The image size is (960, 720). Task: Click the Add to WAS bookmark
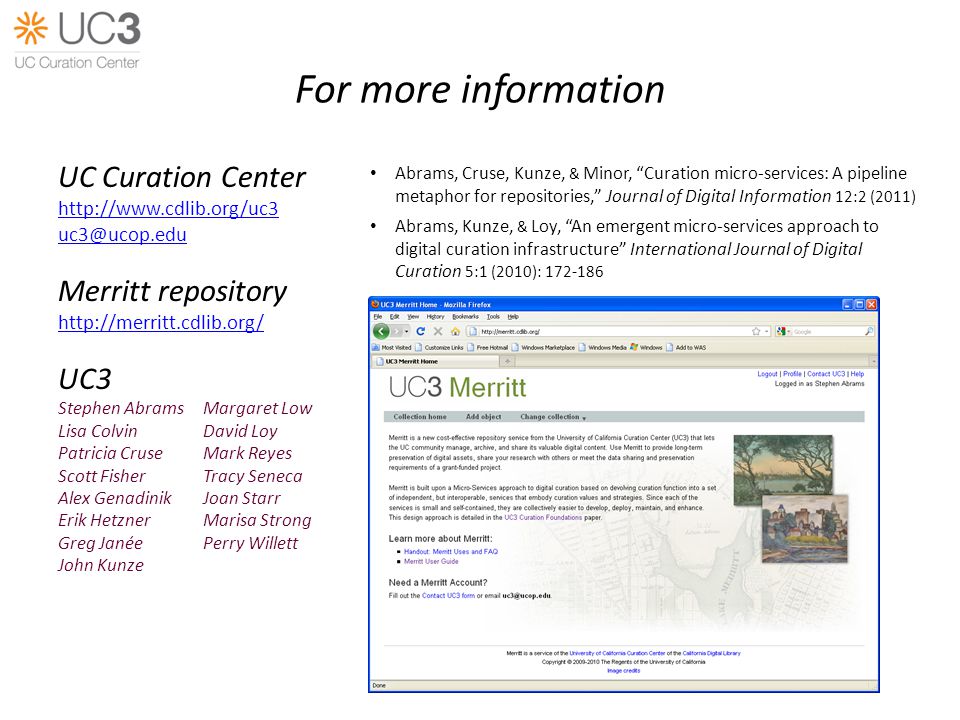point(686,347)
